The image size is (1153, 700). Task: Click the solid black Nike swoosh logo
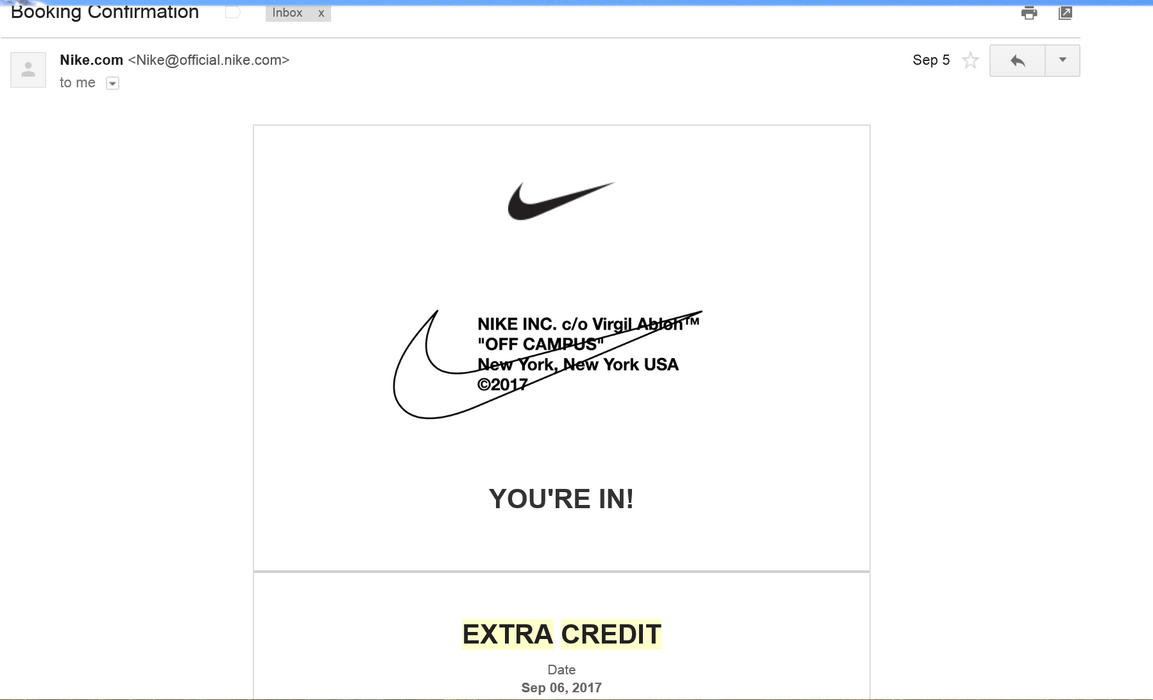[x=560, y=201]
